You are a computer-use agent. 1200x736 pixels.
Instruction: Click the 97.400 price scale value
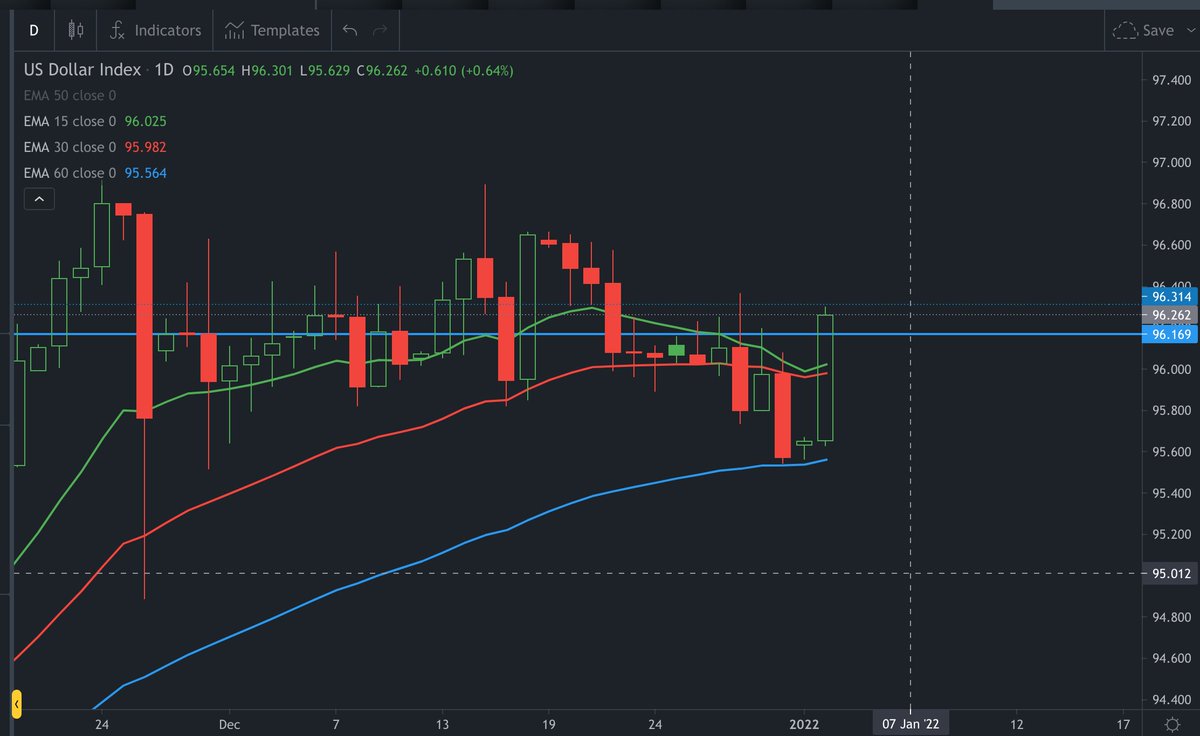[x=1171, y=78]
